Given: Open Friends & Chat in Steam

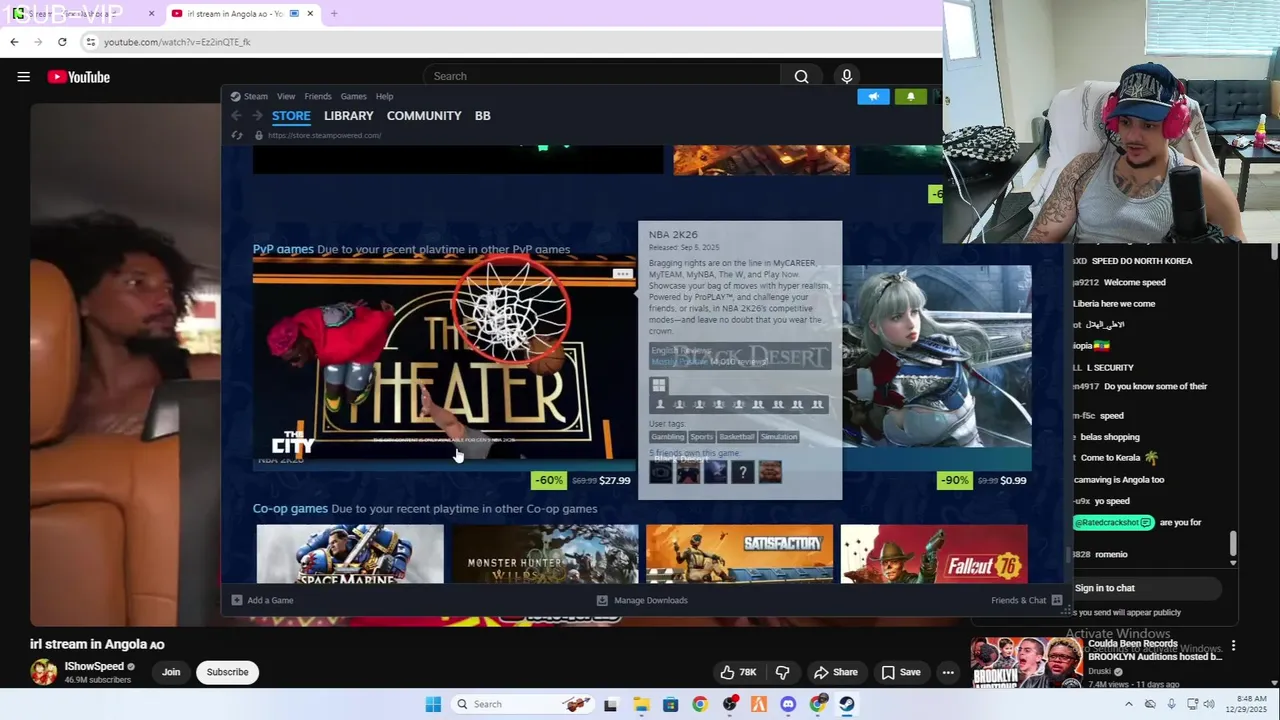Looking at the screenshot, I should [x=1026, y=600].
